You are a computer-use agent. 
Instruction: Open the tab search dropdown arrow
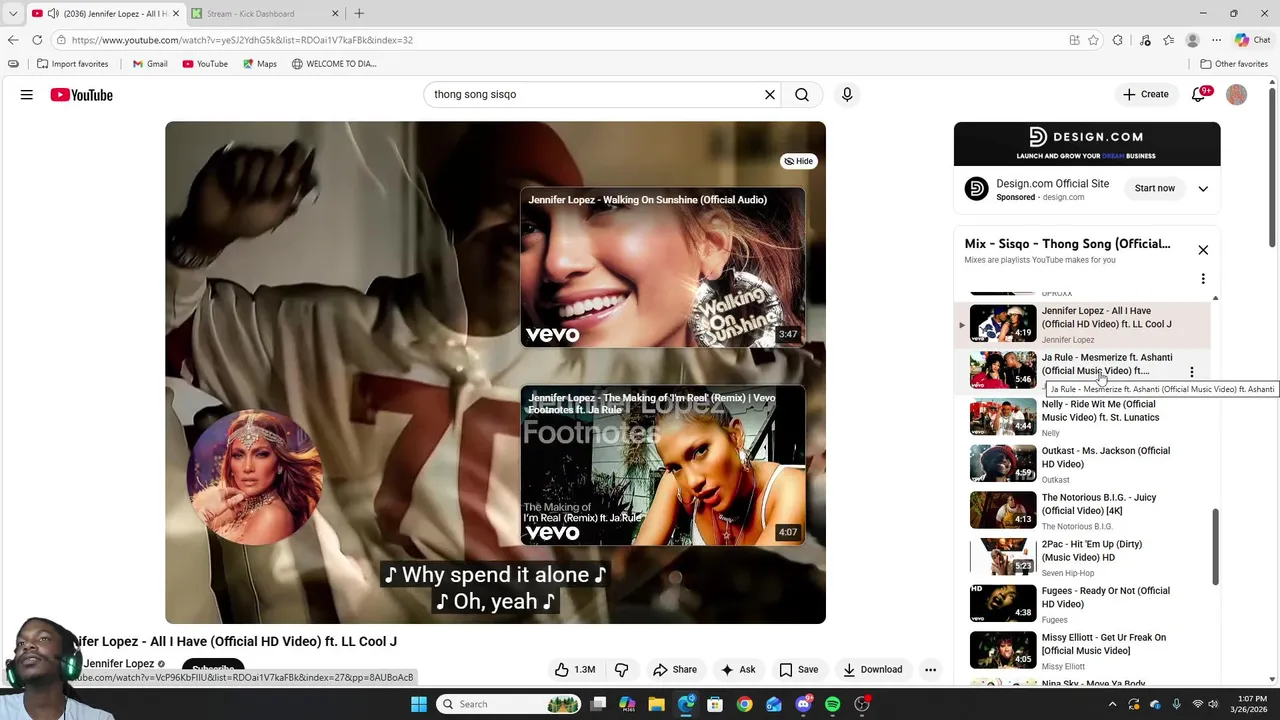click(x=13, y=14)
